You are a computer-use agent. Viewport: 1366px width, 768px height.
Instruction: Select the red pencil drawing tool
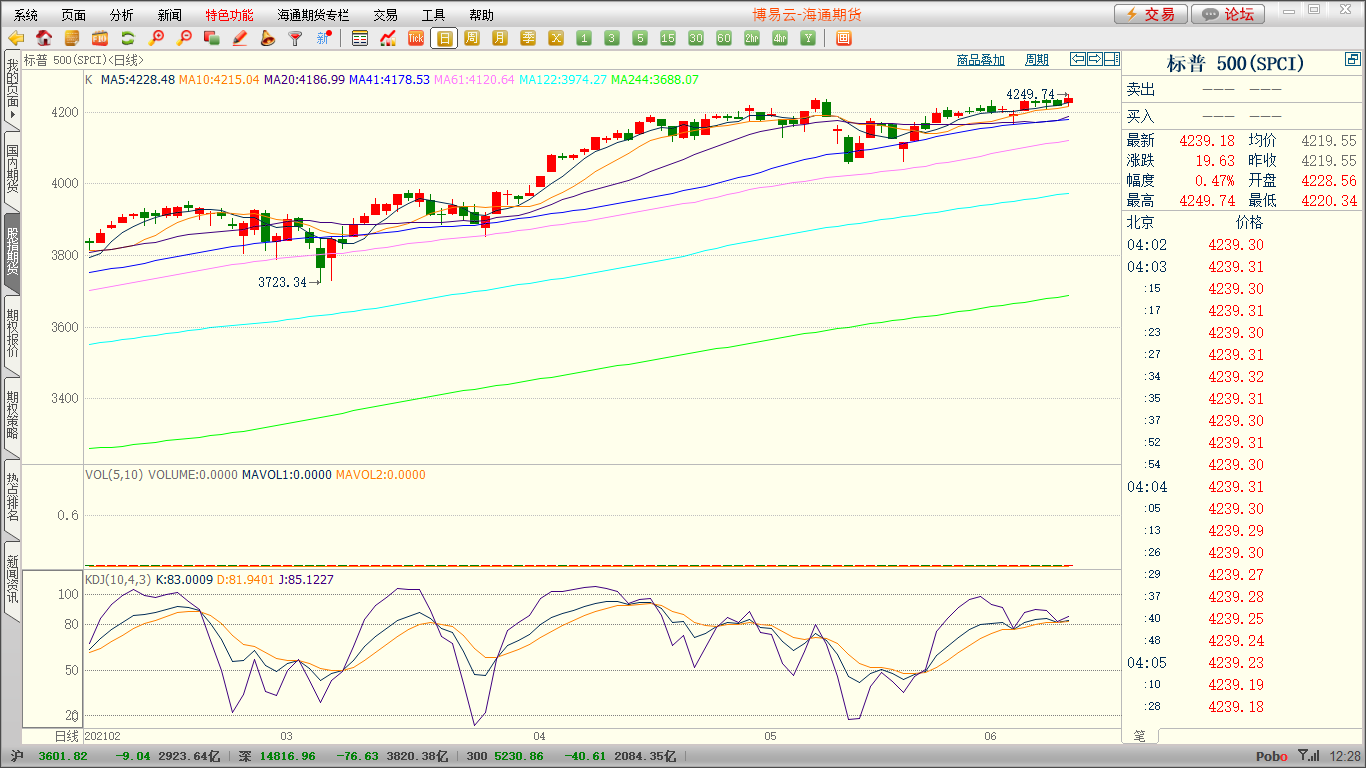[240, 39]
